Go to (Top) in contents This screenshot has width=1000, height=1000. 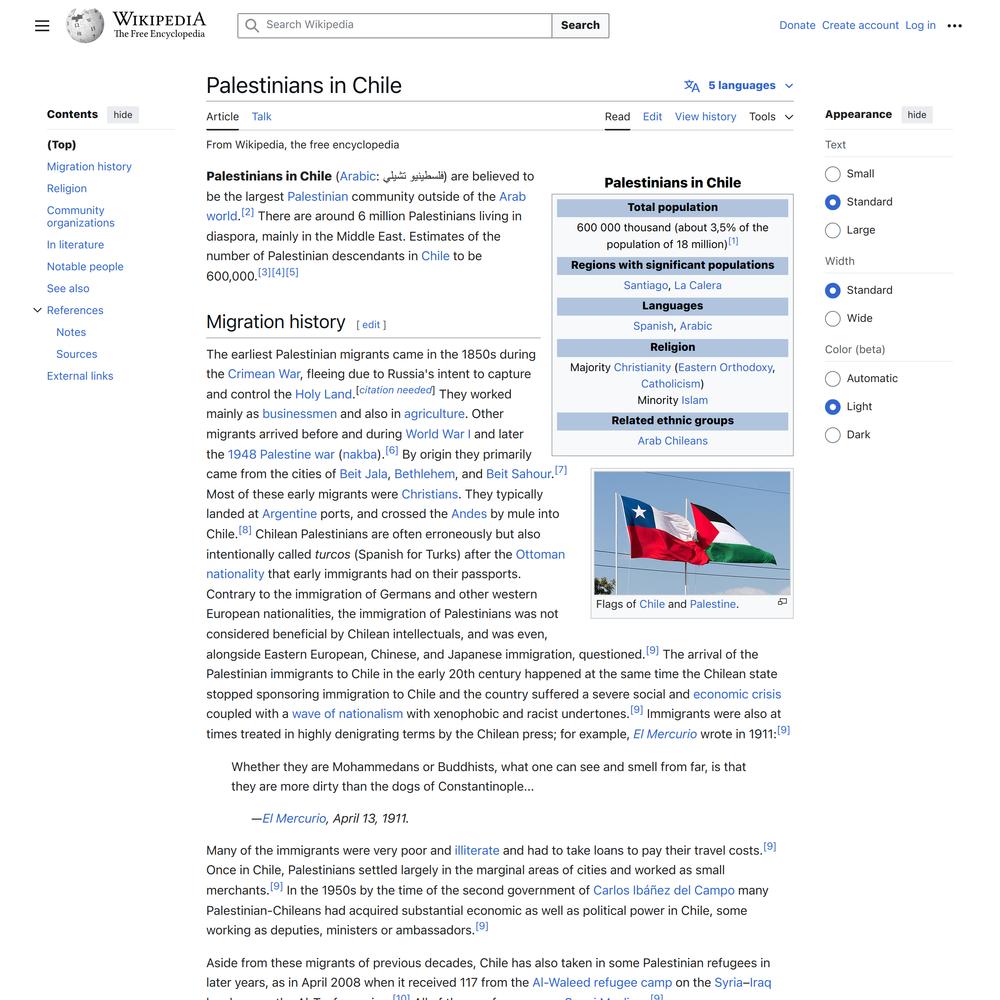(x=61, y=145)
